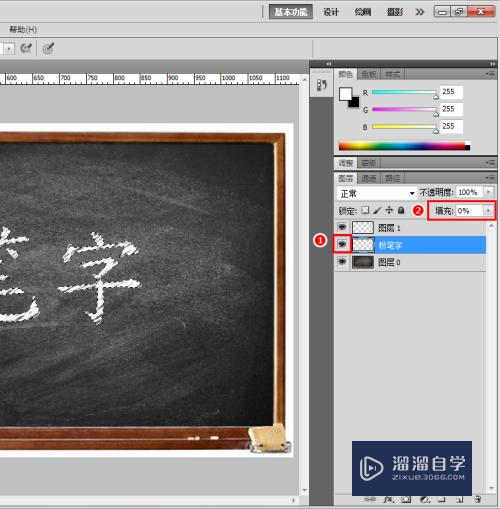Screen dimensions: 500x509
Task: Hide the 图层 1 layer
Action: 342,228
